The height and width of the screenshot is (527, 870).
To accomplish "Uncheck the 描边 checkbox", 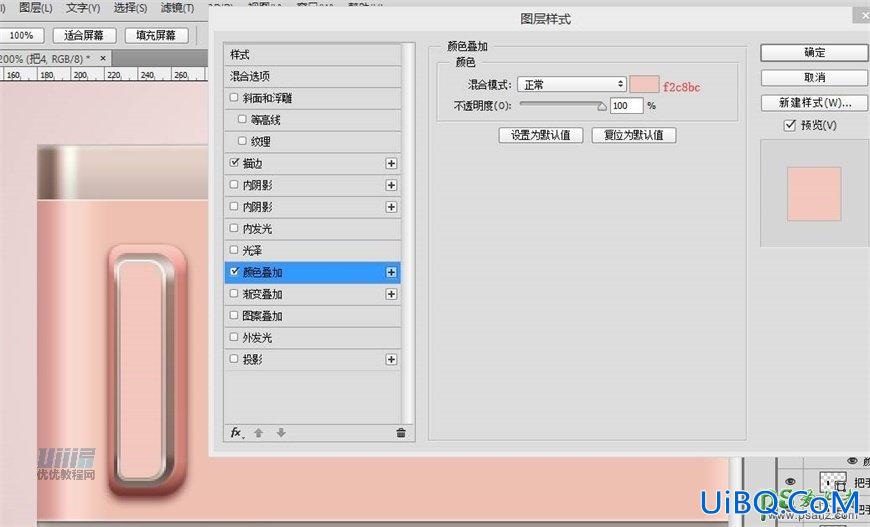I will click(x=234, y=163).
